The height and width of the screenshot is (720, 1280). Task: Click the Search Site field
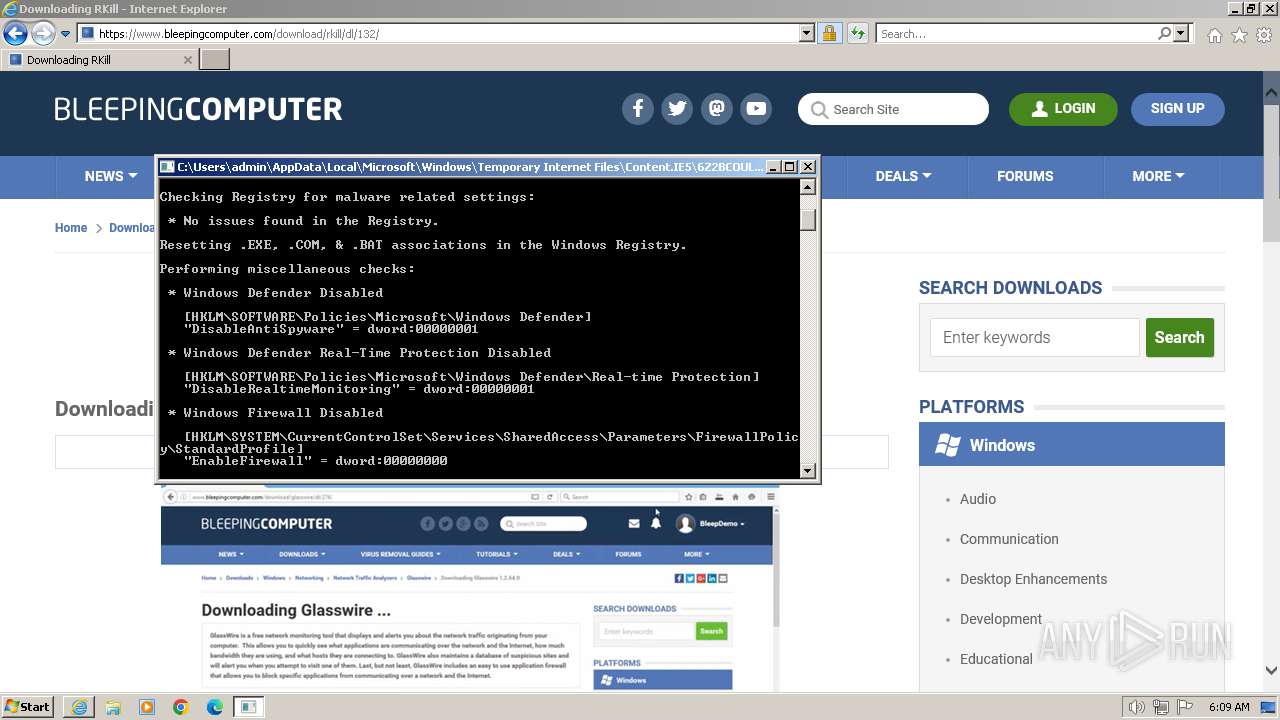click(x=893, y=109)
